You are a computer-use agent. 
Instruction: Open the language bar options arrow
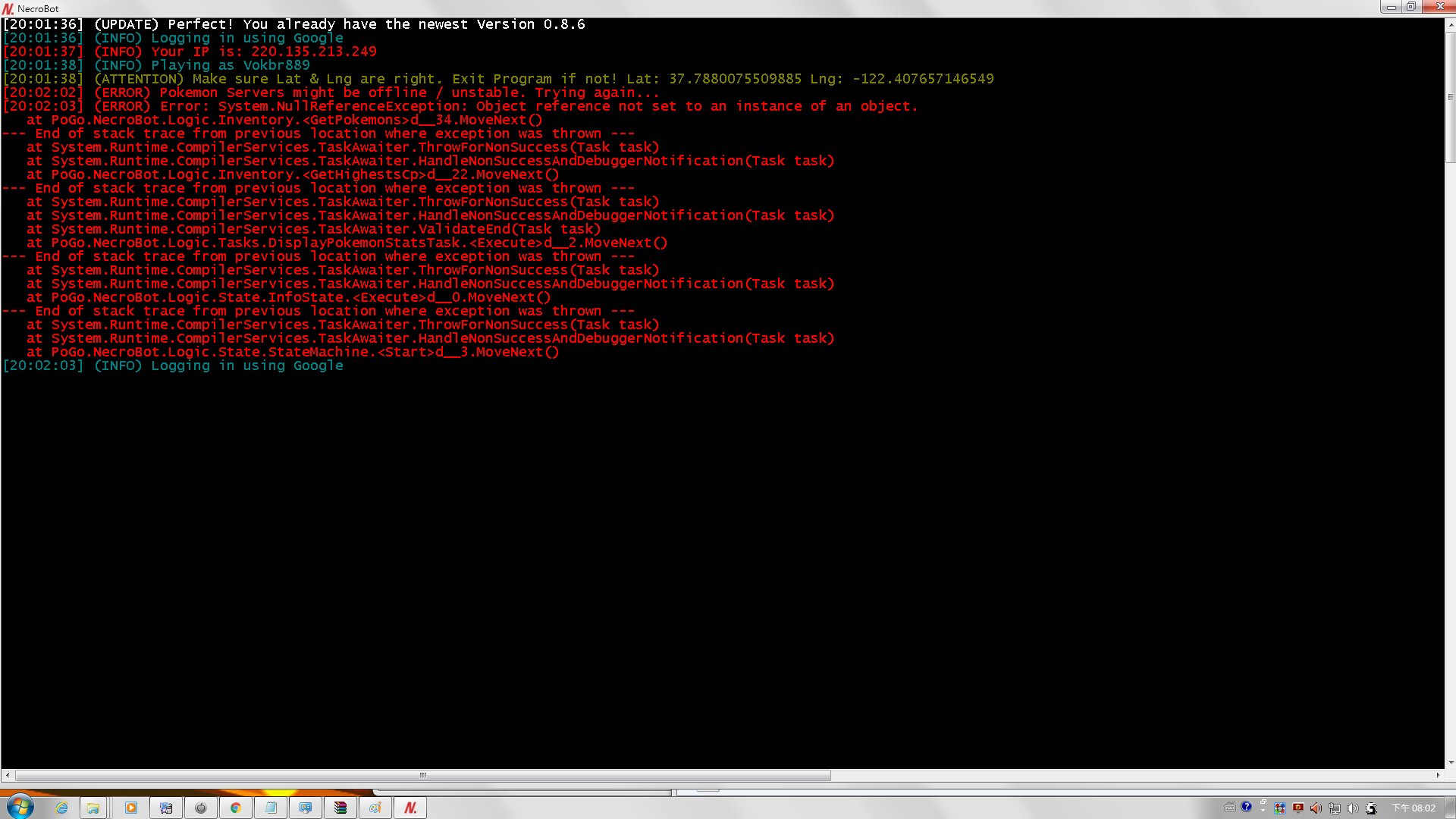[1263, 809]
